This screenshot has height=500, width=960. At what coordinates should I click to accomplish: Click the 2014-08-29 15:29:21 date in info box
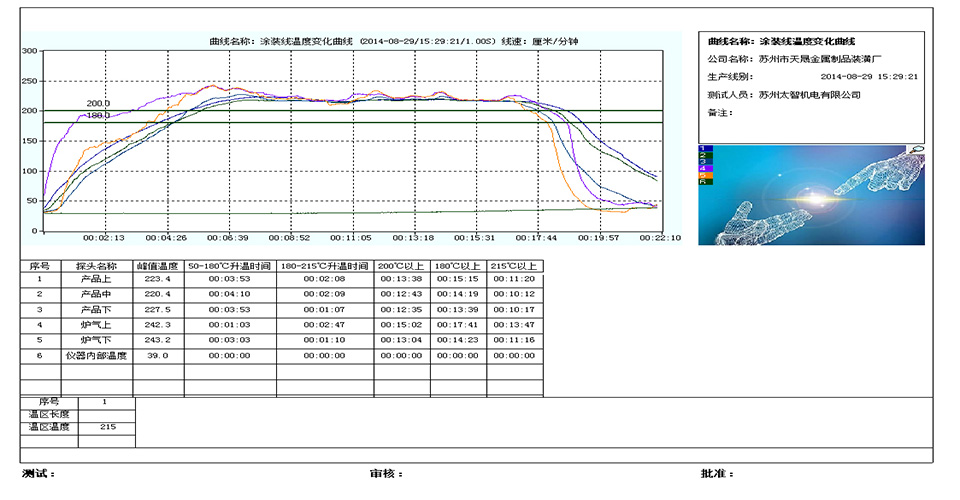click(869, 77)
